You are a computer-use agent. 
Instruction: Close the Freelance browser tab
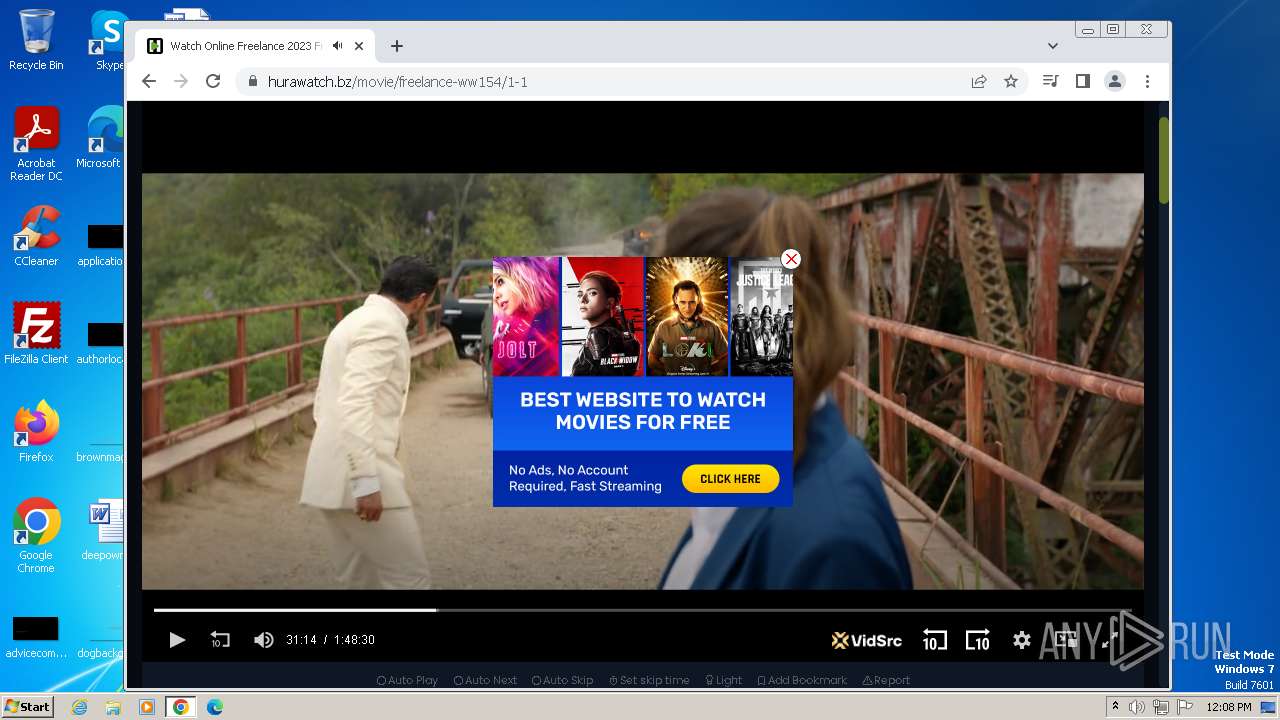pyautogui.click(x=359, y=46)
